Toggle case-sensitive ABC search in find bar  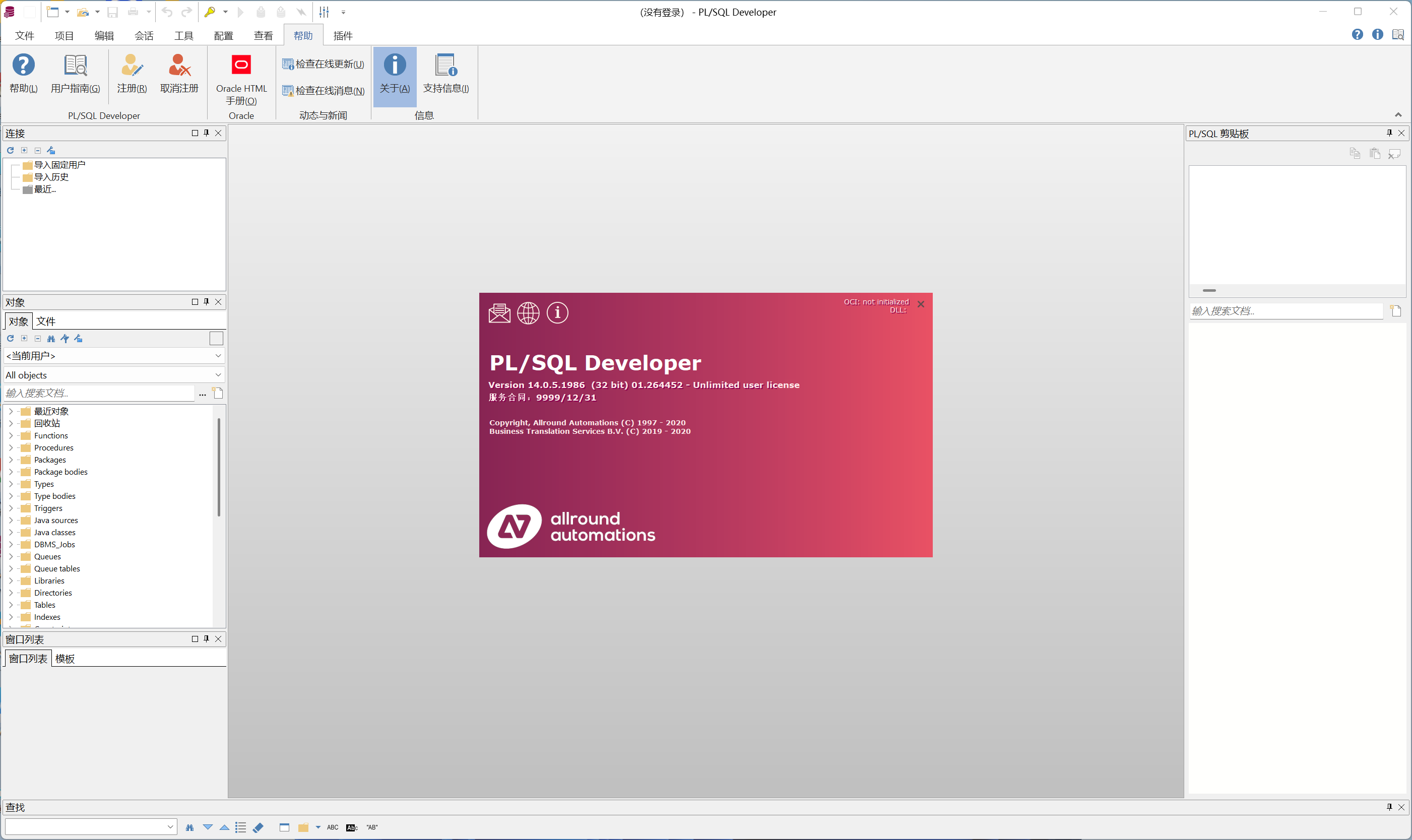(332, 827)
